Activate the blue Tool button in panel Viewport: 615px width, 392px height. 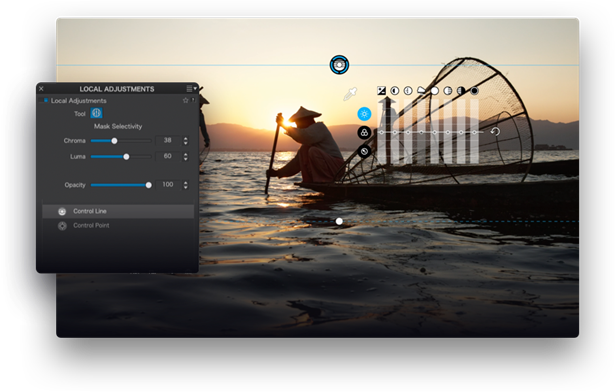96,113
